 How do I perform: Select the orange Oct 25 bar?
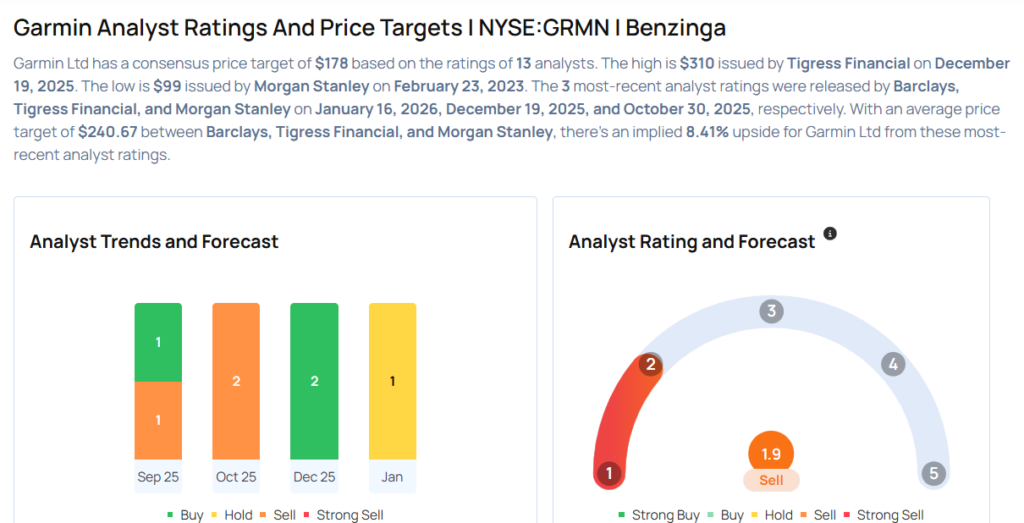tap(236, 381)
